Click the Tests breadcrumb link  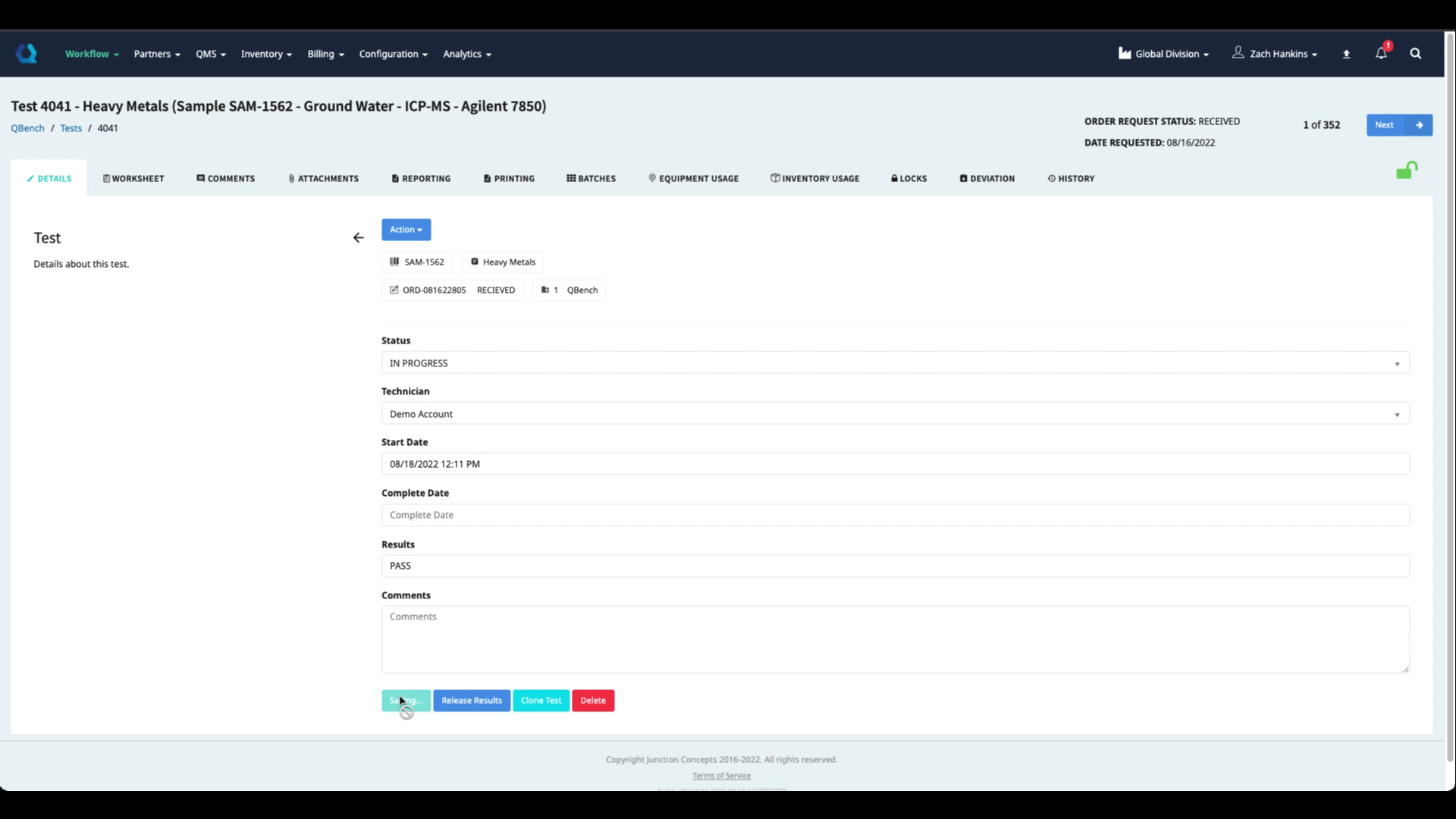point(71,128)
